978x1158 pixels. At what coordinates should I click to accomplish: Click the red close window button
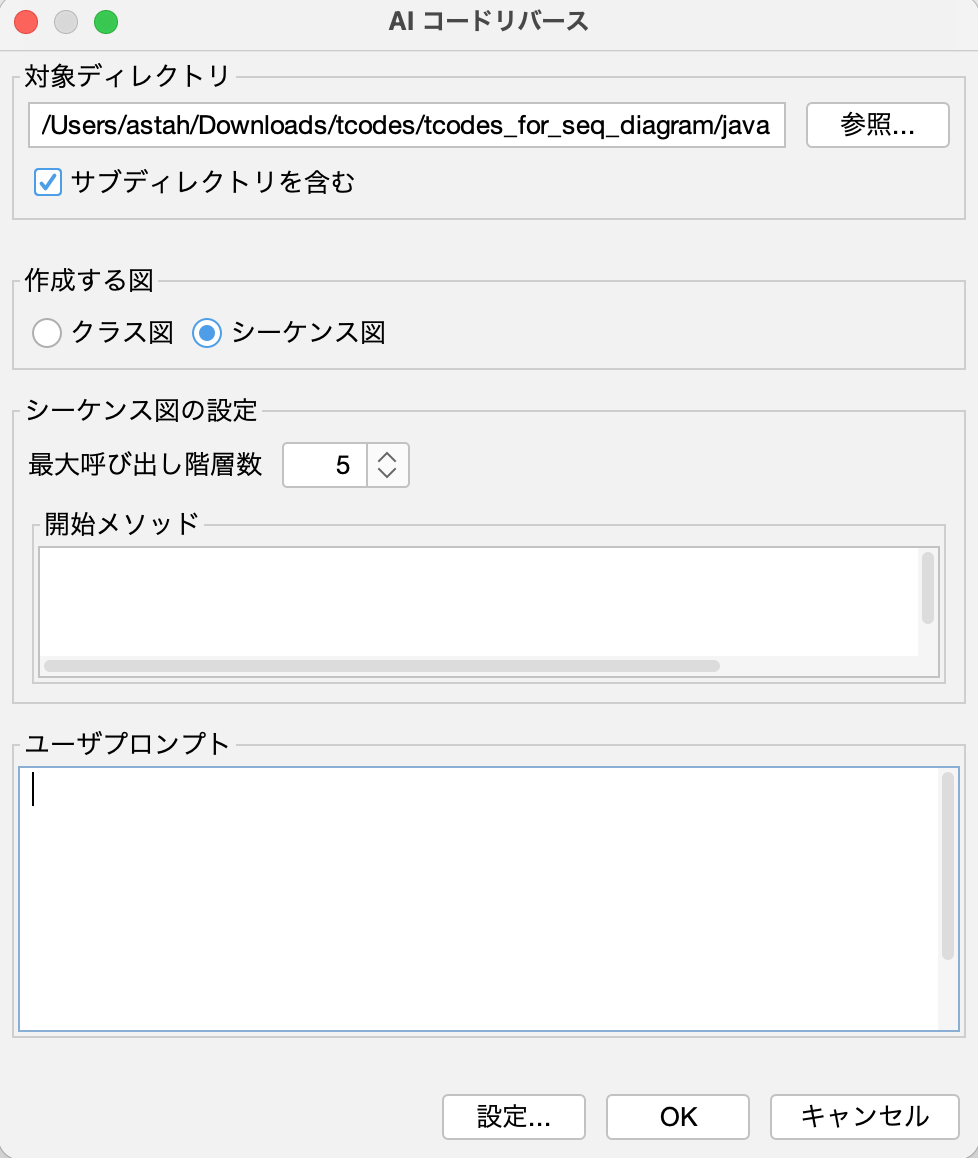[27, 21]
